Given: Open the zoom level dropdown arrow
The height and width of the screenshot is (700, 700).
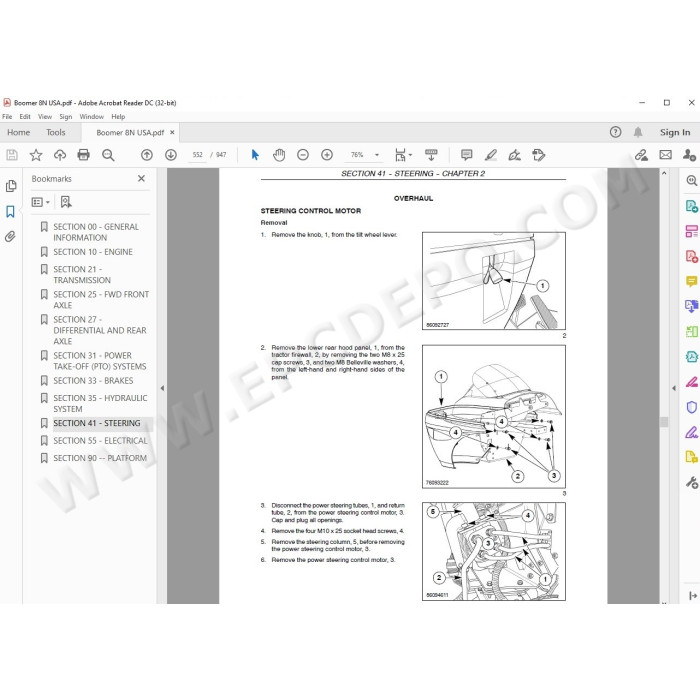Looking at the screenshot, I should (377, 155).
